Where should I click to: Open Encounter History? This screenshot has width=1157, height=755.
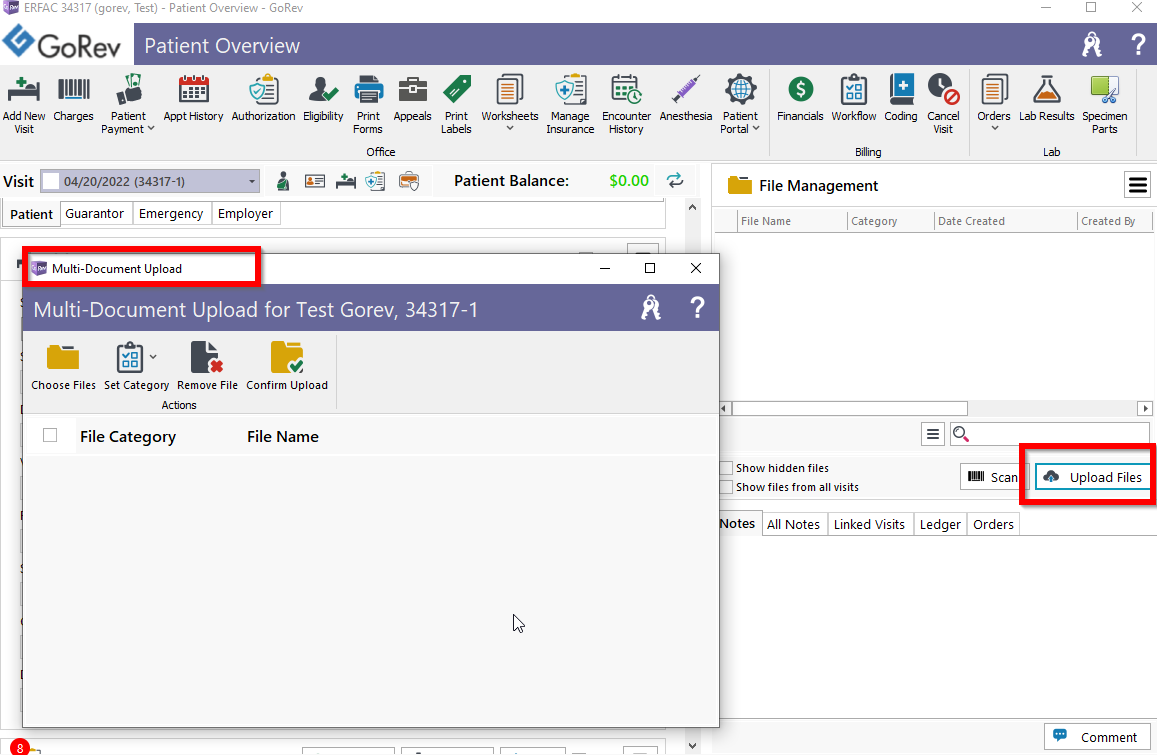(x=626, y=104)
